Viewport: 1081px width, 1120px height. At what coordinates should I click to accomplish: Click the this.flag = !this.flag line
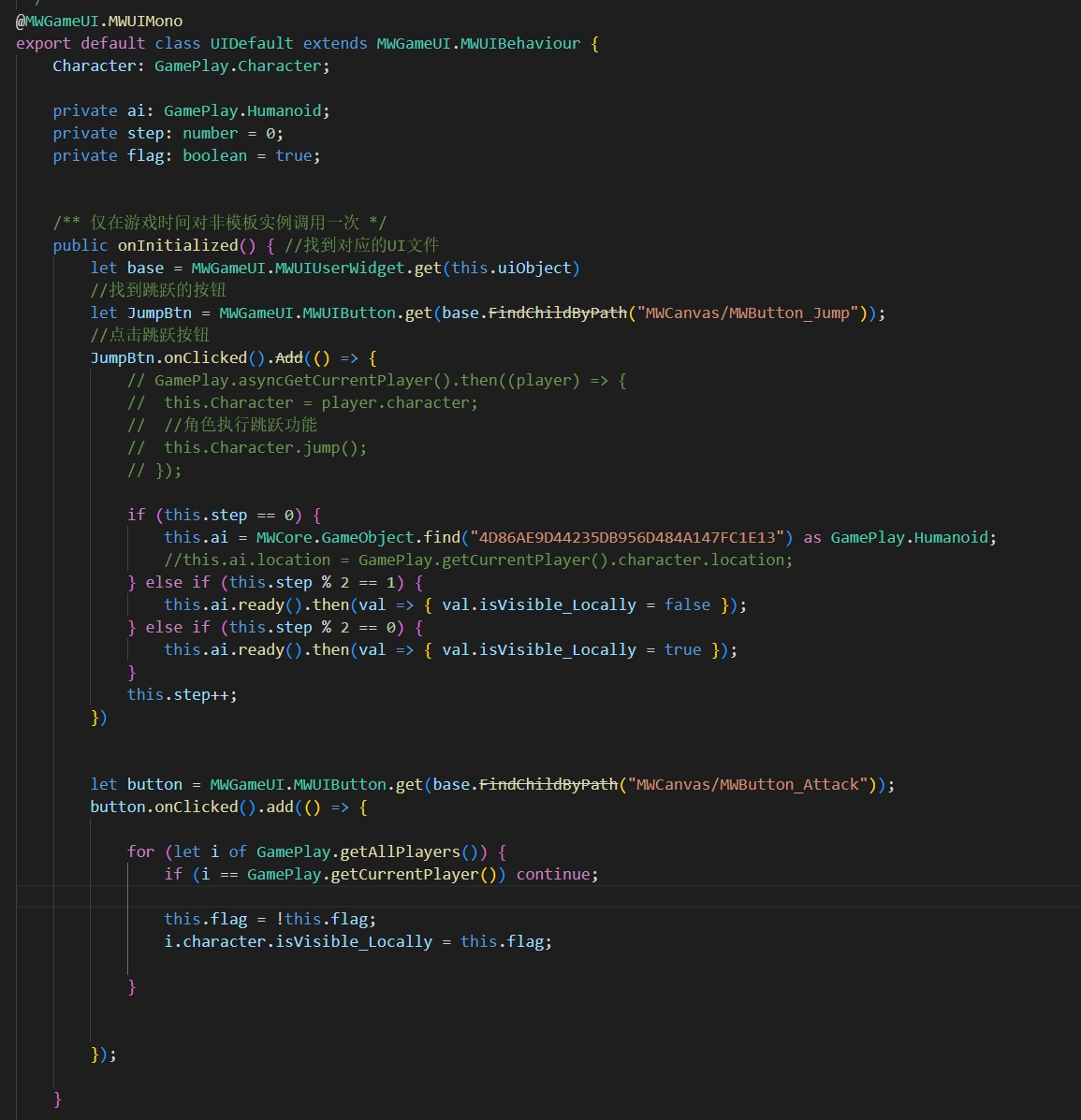270,919
